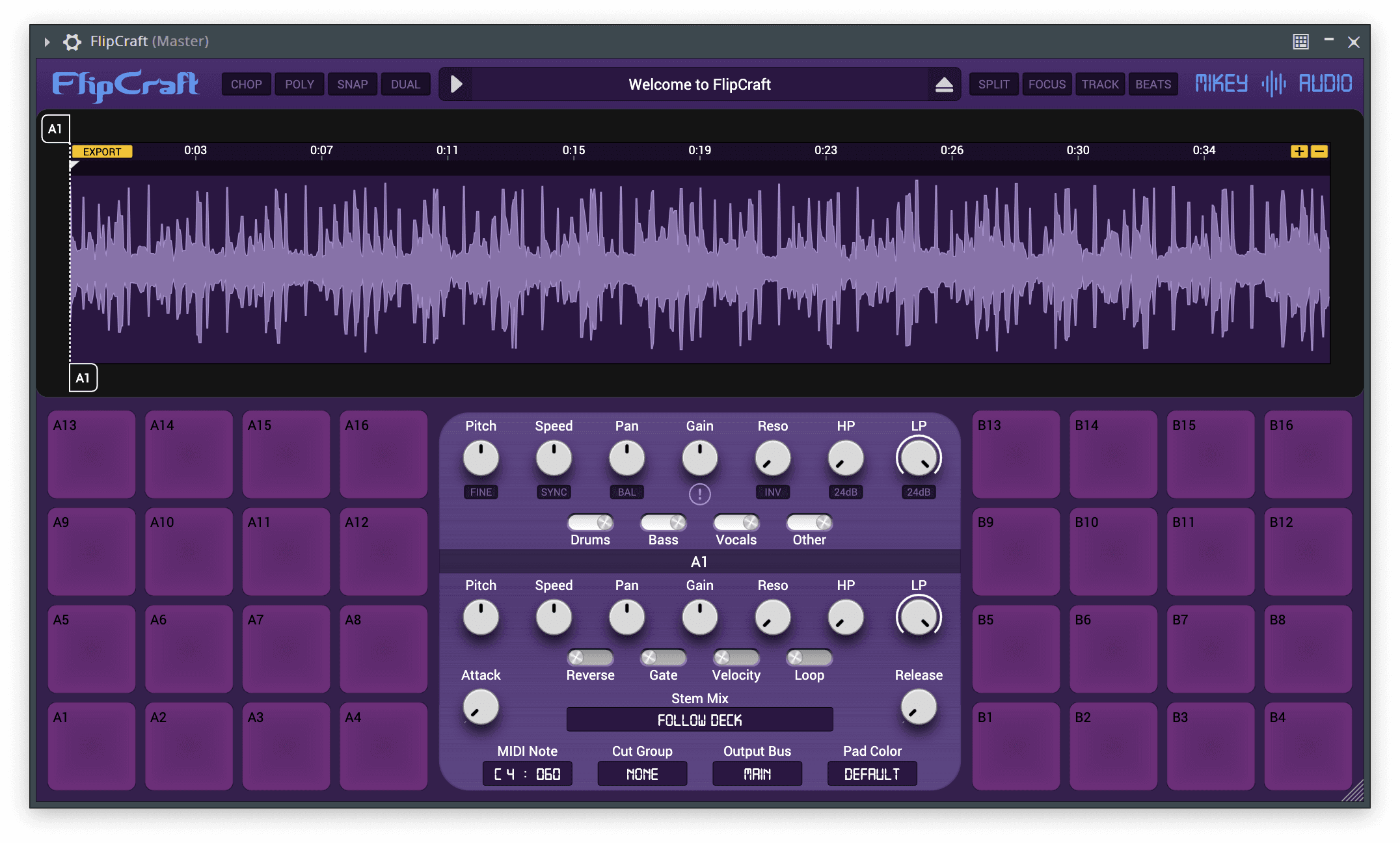Click the play button beside Welcome to FlipCraft
The height and width of the screenshot is (843, 1400).
(x=456, y=85)
